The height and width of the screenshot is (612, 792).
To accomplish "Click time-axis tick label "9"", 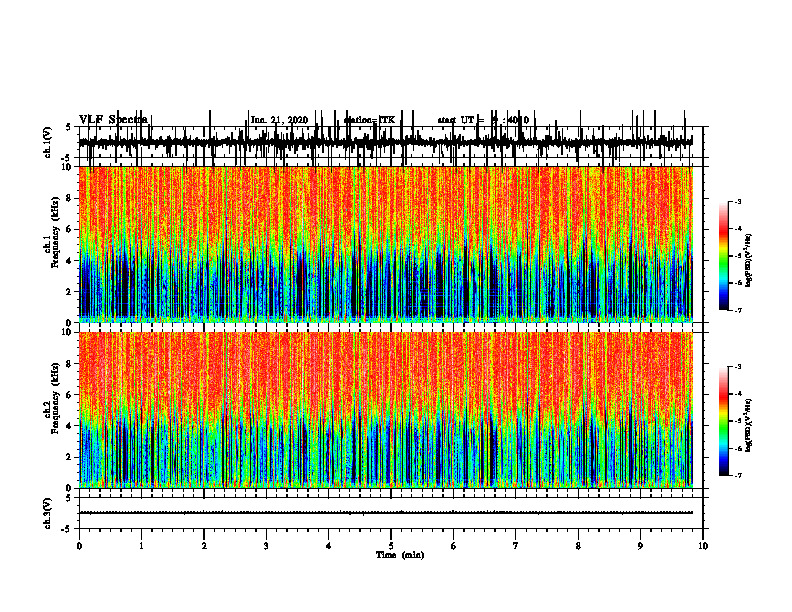I will click(x=640, y=546).
